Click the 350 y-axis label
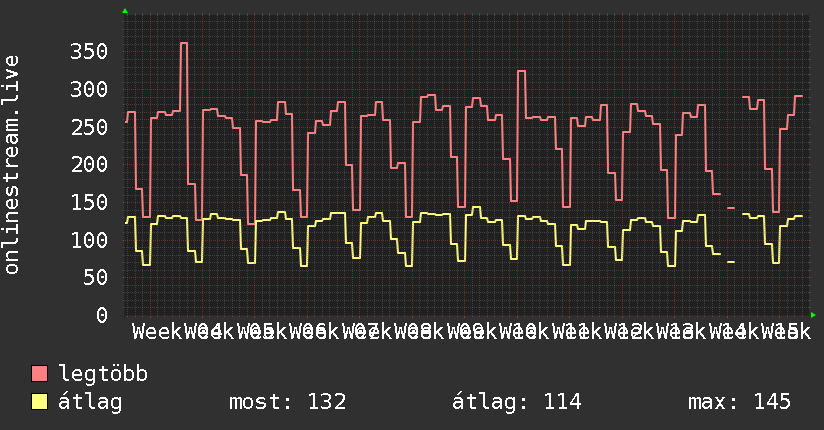Screen dimensions: 824x430 (x=89, y=52)
